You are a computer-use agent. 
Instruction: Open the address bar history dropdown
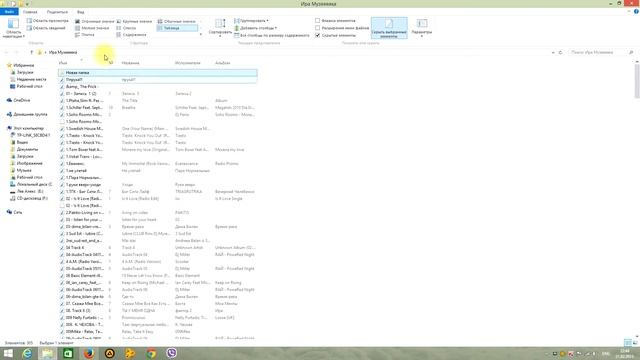pos(553,52)
